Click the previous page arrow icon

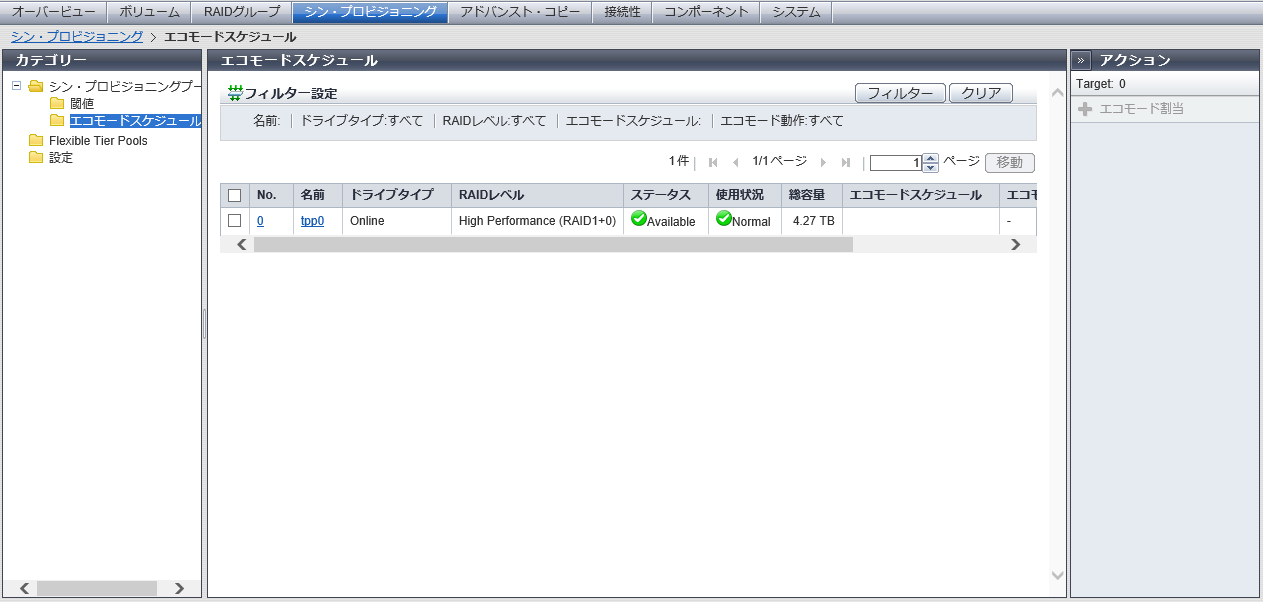point(736,163)
